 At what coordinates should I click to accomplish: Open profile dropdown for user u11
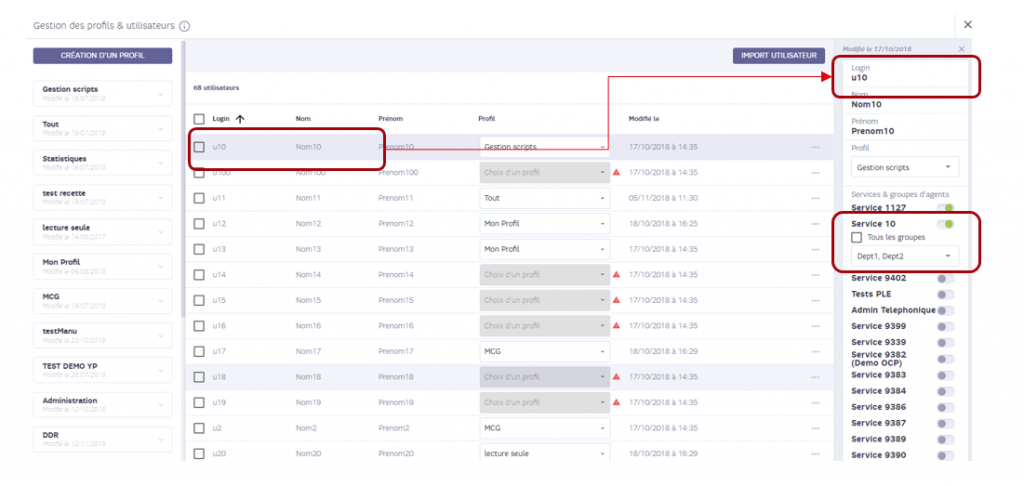coord(545,198)
